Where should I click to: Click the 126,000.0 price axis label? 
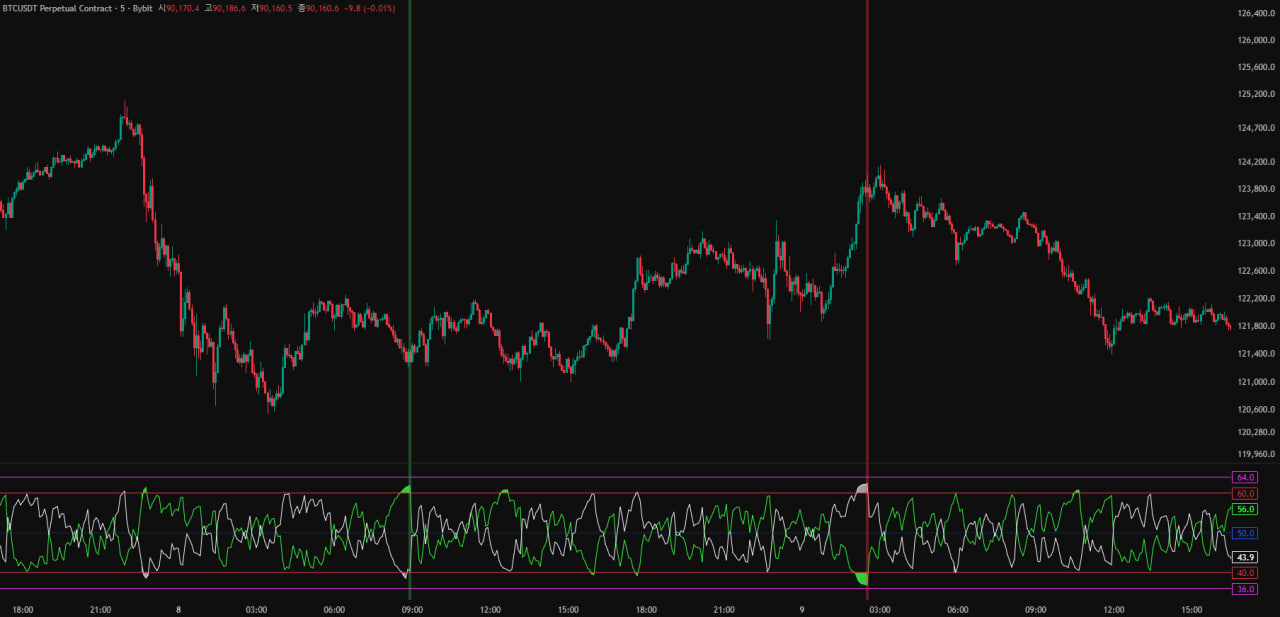(x=1254, y=40)
